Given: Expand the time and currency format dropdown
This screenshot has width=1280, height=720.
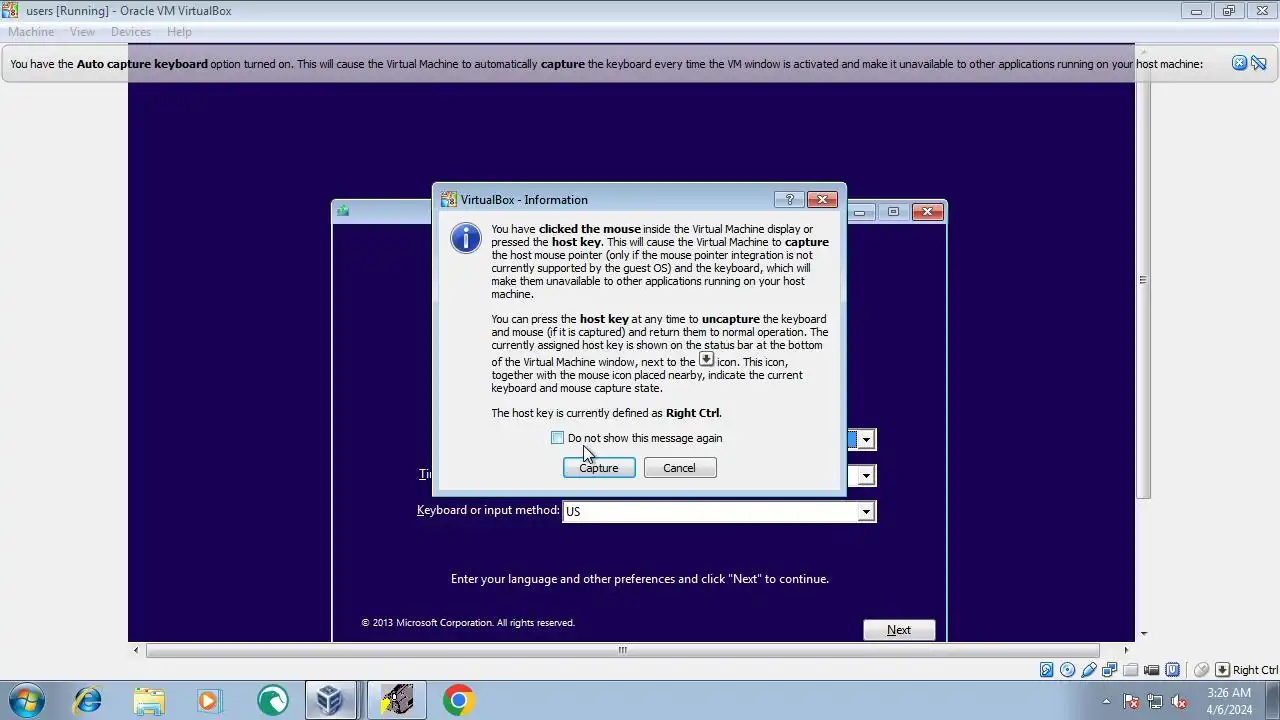Looking at the screenshot, I should [867, 476].
